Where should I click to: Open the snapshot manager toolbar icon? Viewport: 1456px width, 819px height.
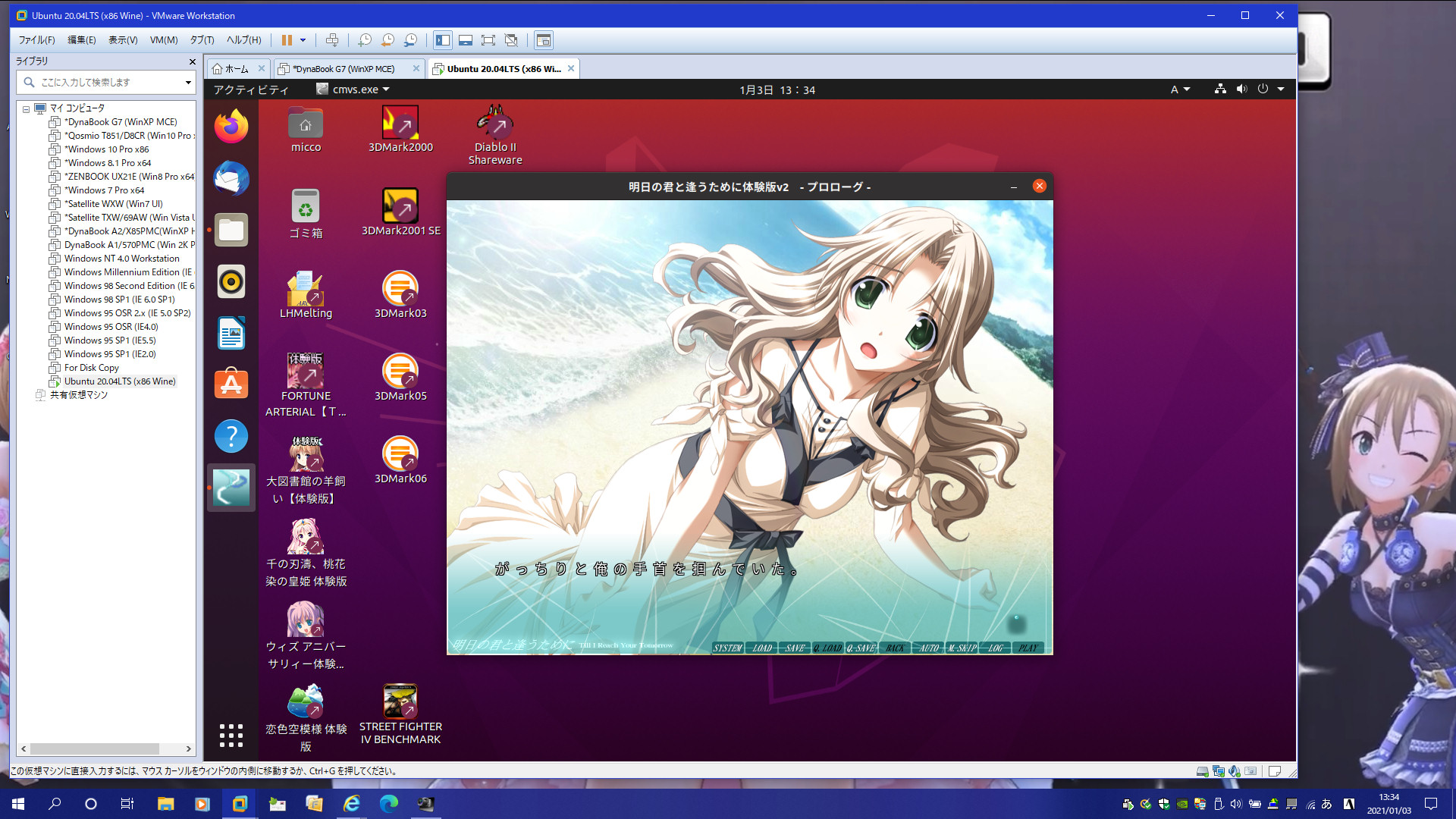click(410, 40)
